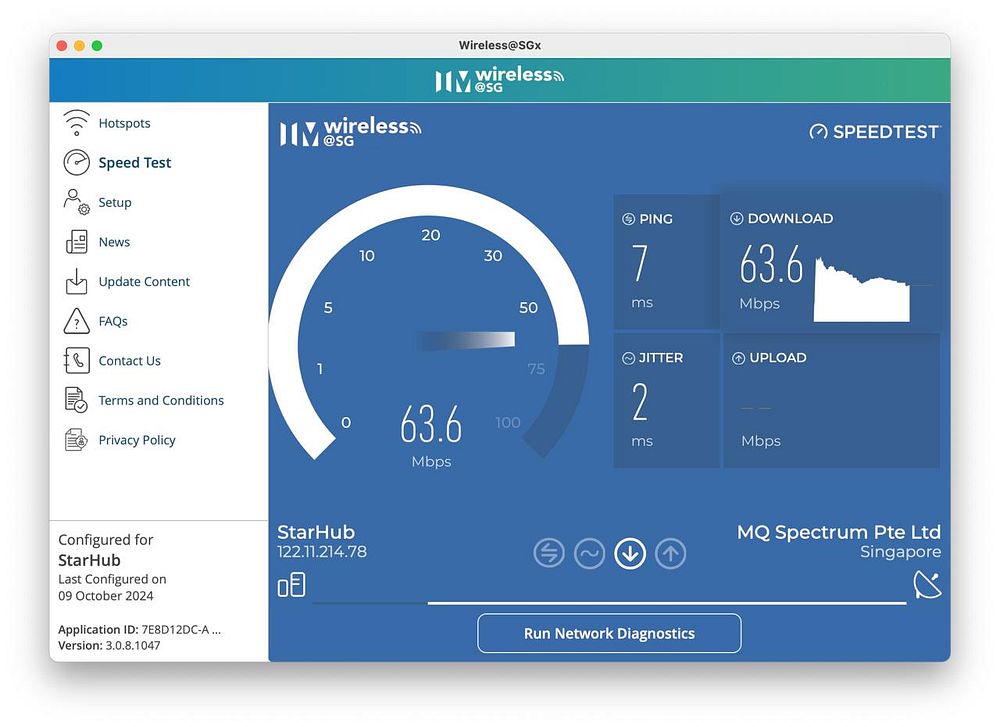The image size is (1000, 727).
Task: Click the Version 3.0.8.1047 text
Action: coord(109,645)
